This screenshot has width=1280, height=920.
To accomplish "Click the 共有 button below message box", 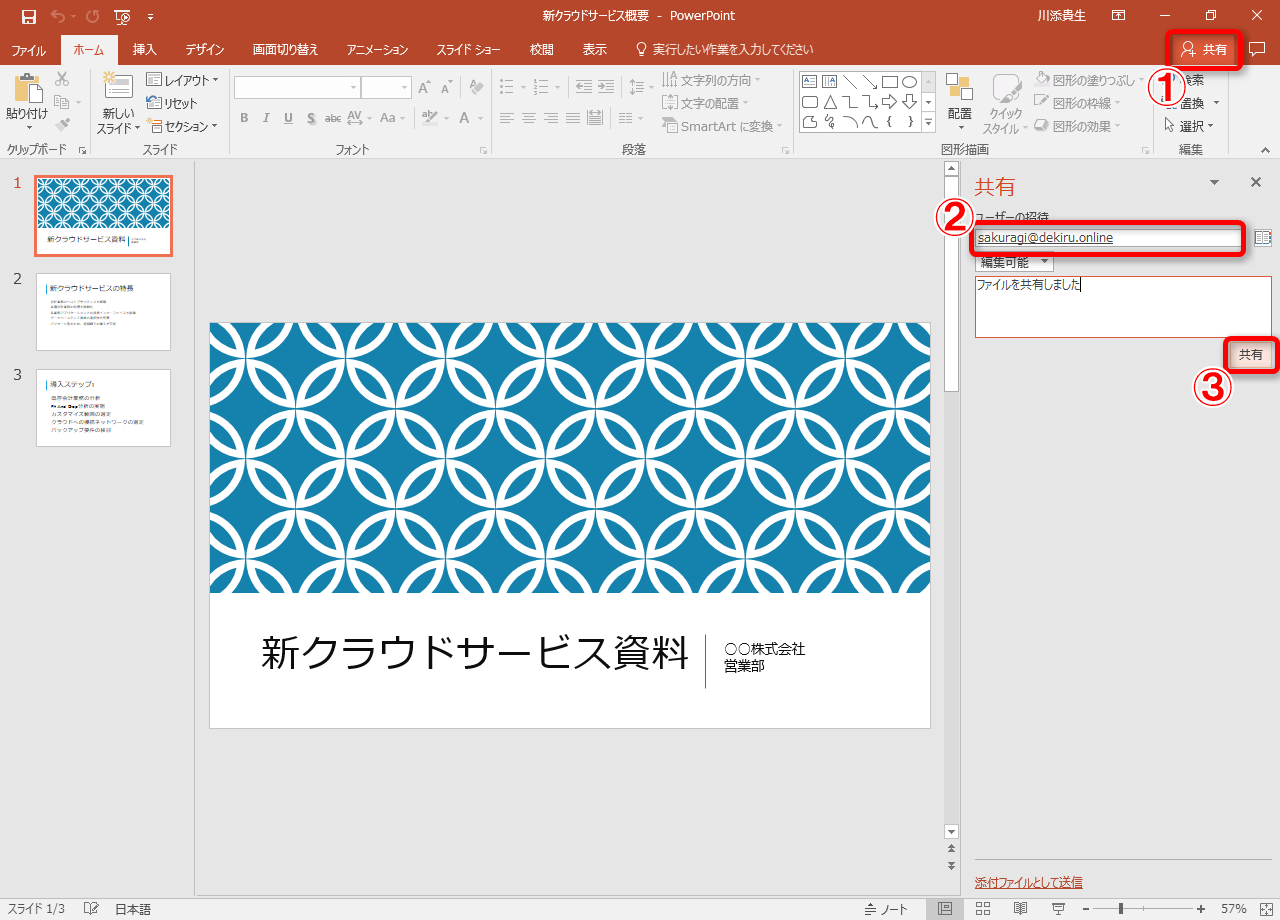I will (x=1250, y=355).
